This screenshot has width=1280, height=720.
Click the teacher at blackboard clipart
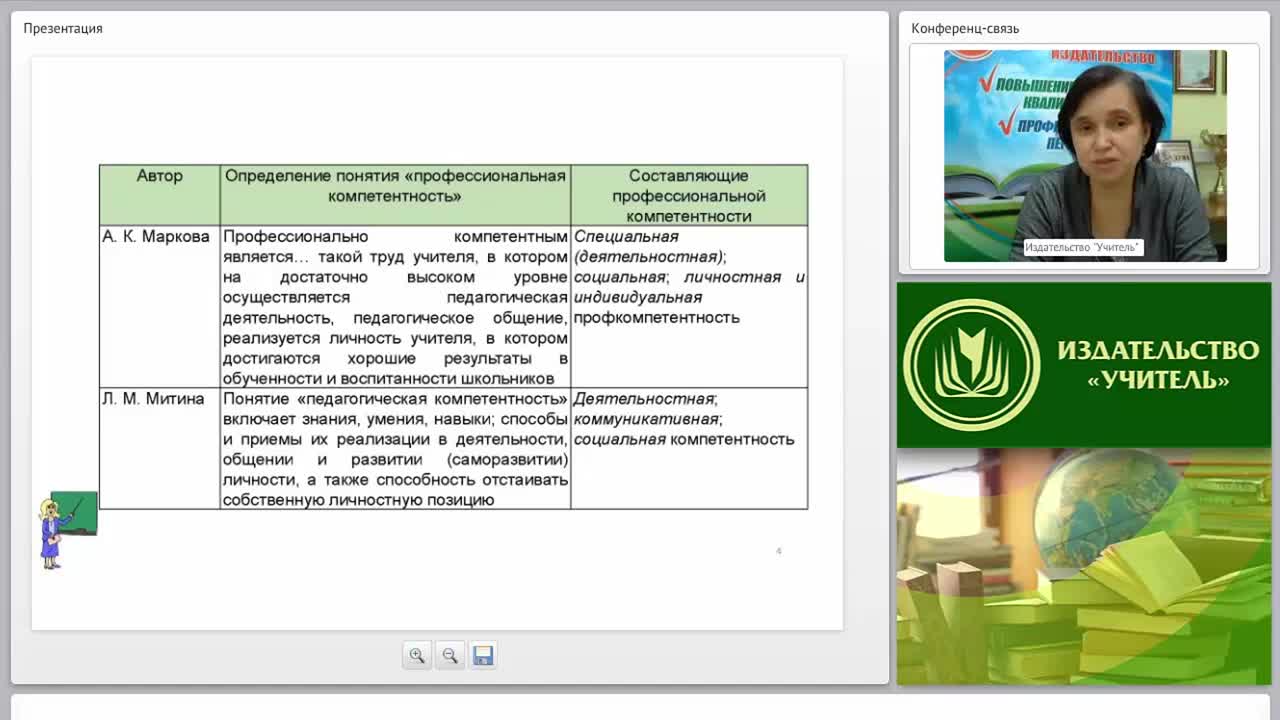click(68, 530)
